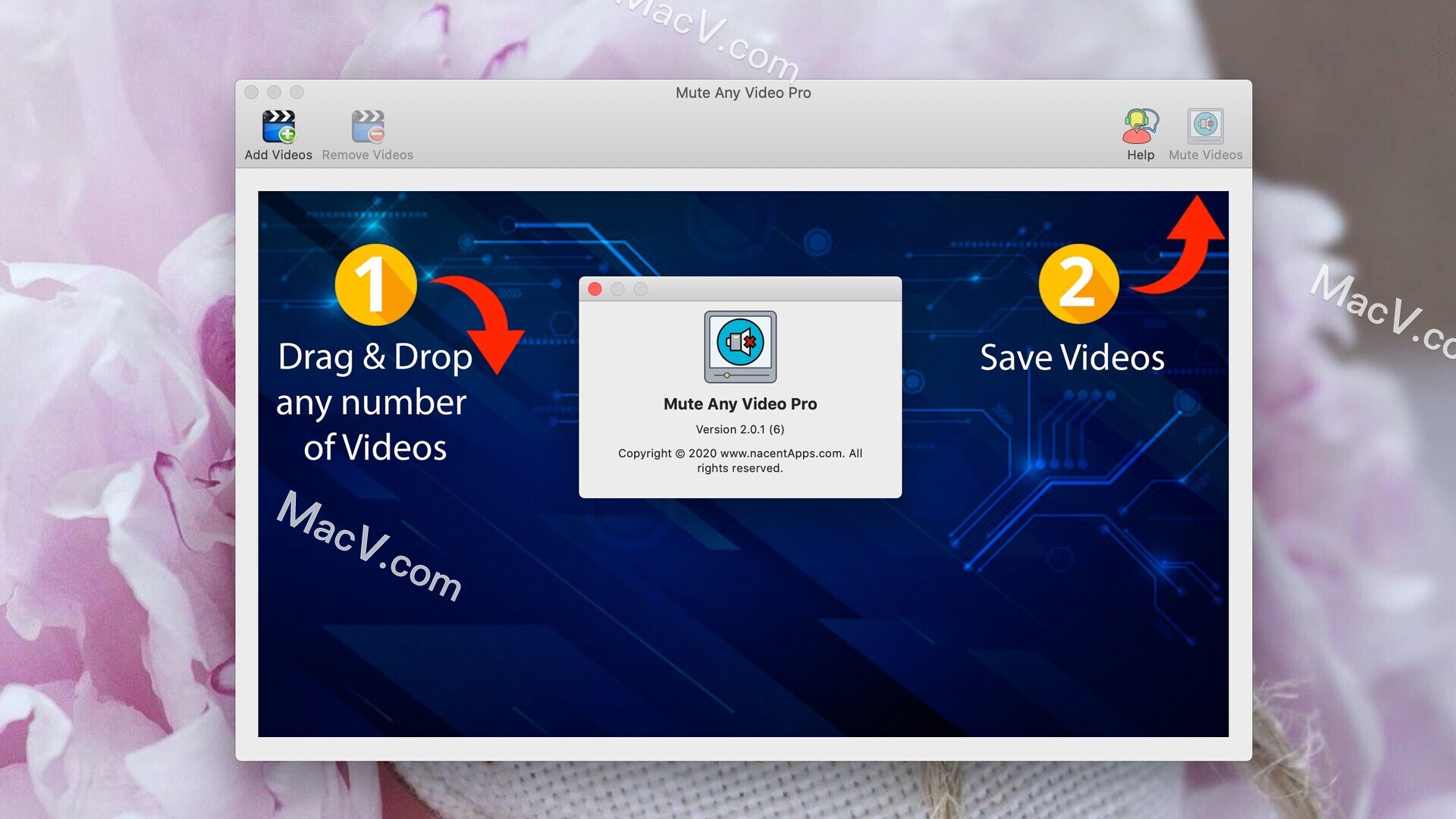The image size is (1456, 819).
Task: Click the Mute Videos speaker icon
Action: tap(1205, 126)
